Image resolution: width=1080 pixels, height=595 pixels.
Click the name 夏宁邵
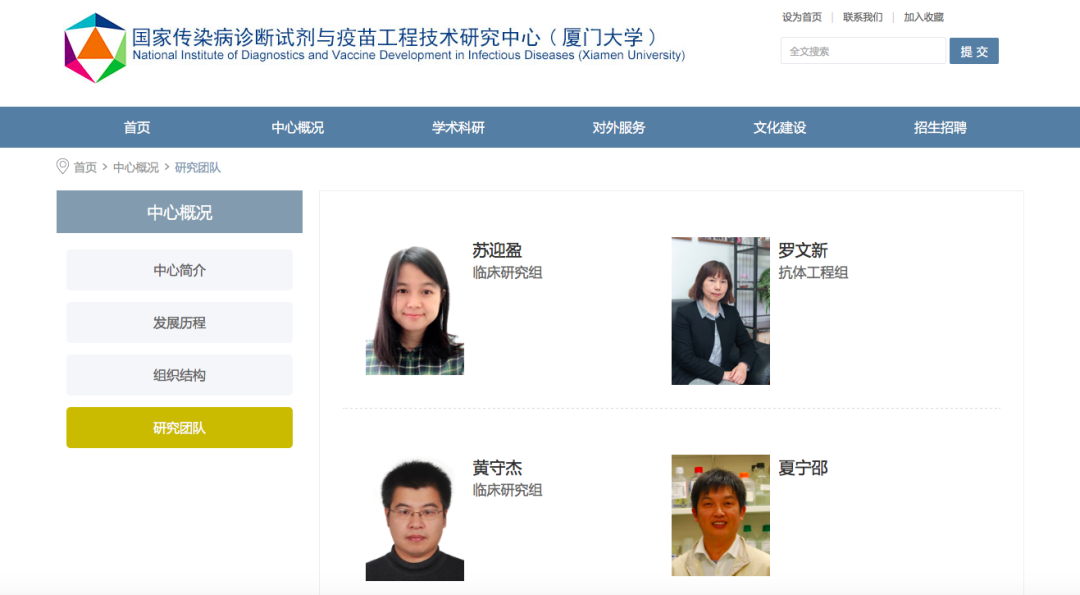coord(803,468)
